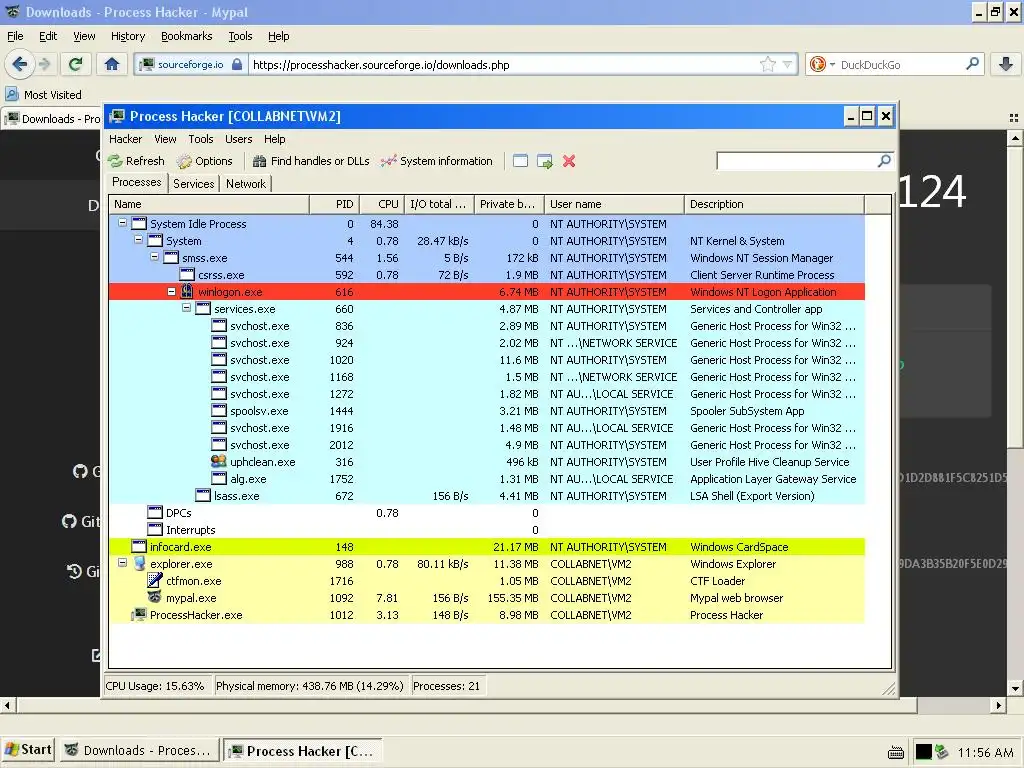Collapse the System Idle Process tree
The width and height of the screenshot is (1024, 768).
coord(122,223)
